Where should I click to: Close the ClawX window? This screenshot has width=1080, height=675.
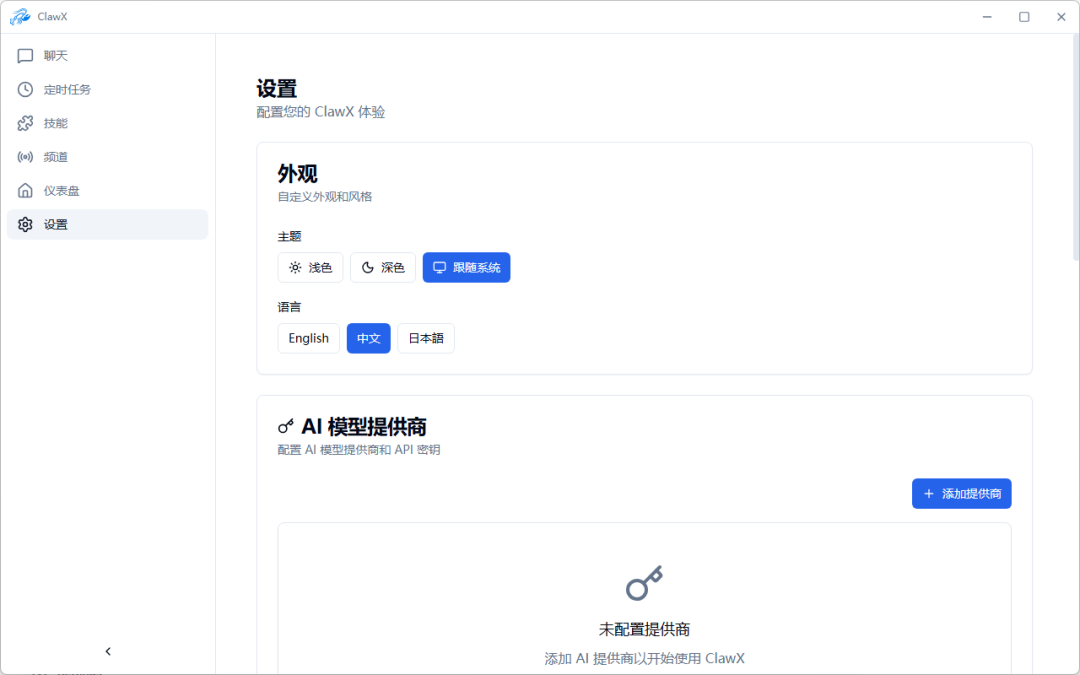click(1061, 17)
